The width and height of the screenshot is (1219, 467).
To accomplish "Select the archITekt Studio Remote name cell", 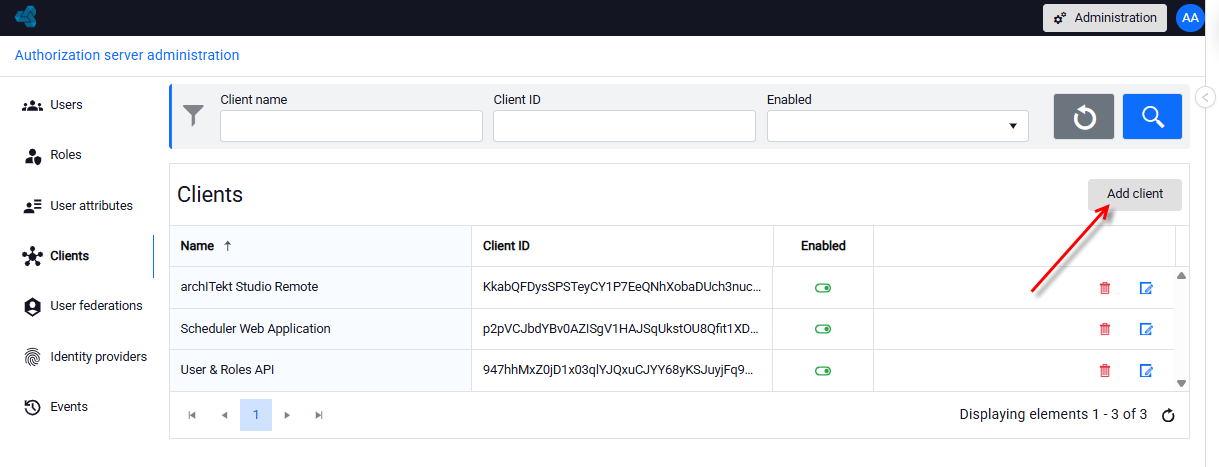I will [320, 287].
